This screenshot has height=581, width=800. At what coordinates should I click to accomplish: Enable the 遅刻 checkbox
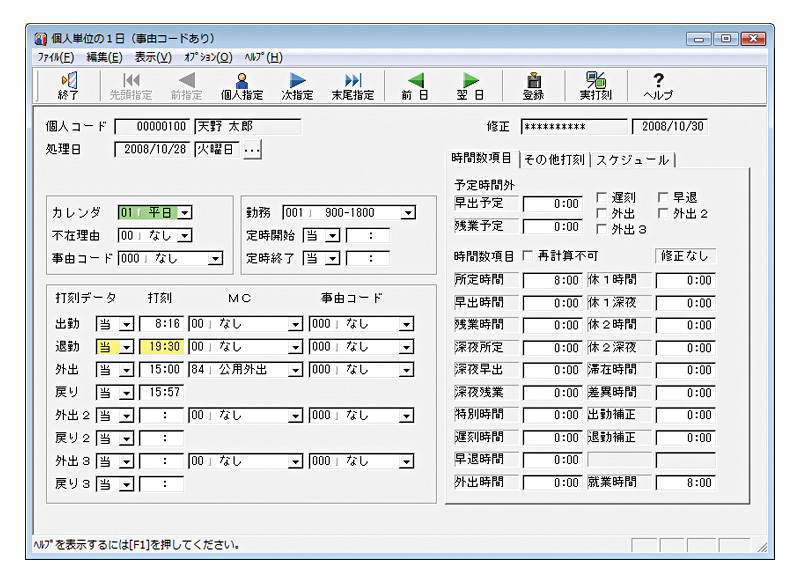600,198
